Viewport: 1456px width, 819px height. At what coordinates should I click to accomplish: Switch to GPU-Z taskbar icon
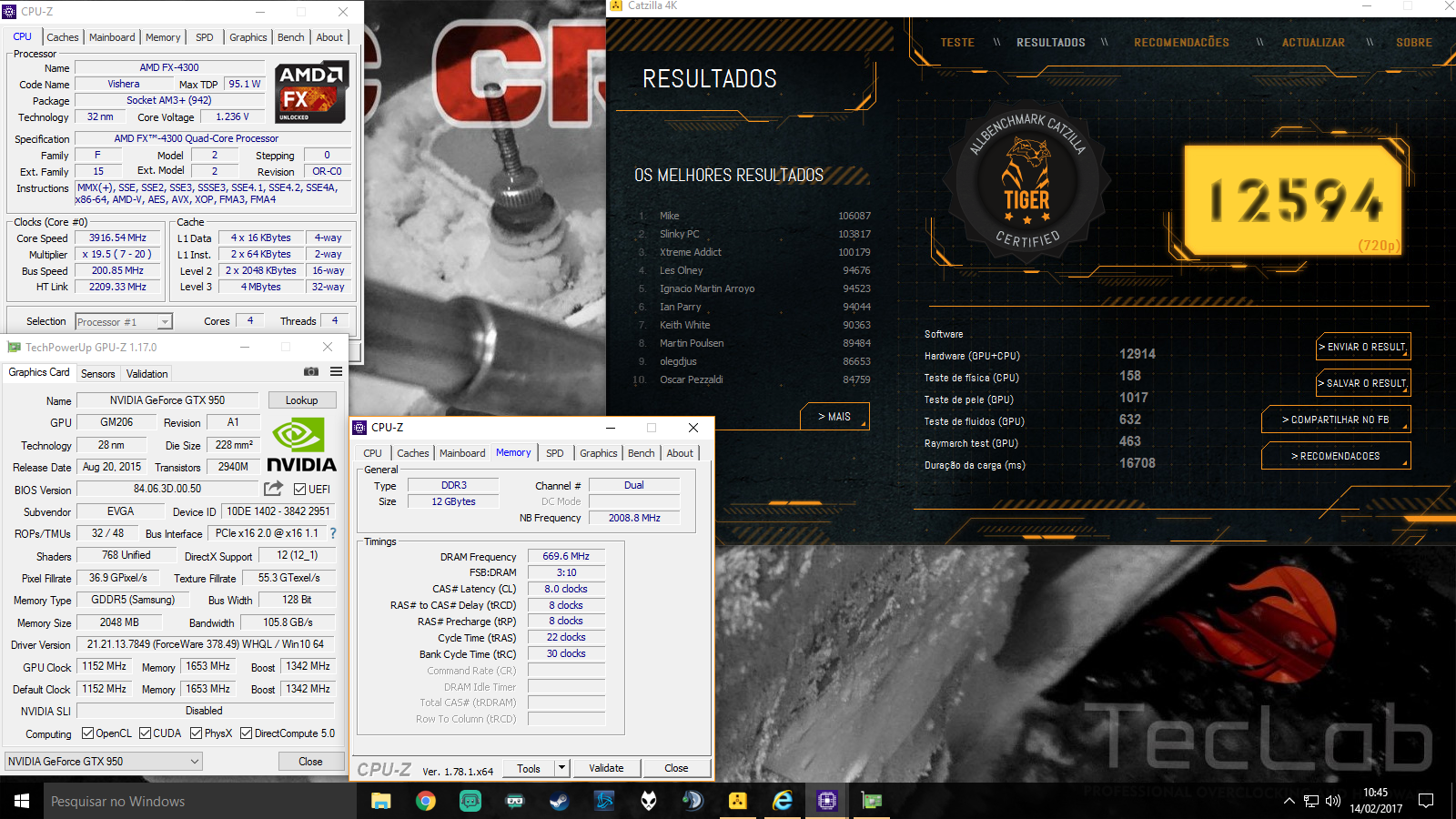click(872, 801)
